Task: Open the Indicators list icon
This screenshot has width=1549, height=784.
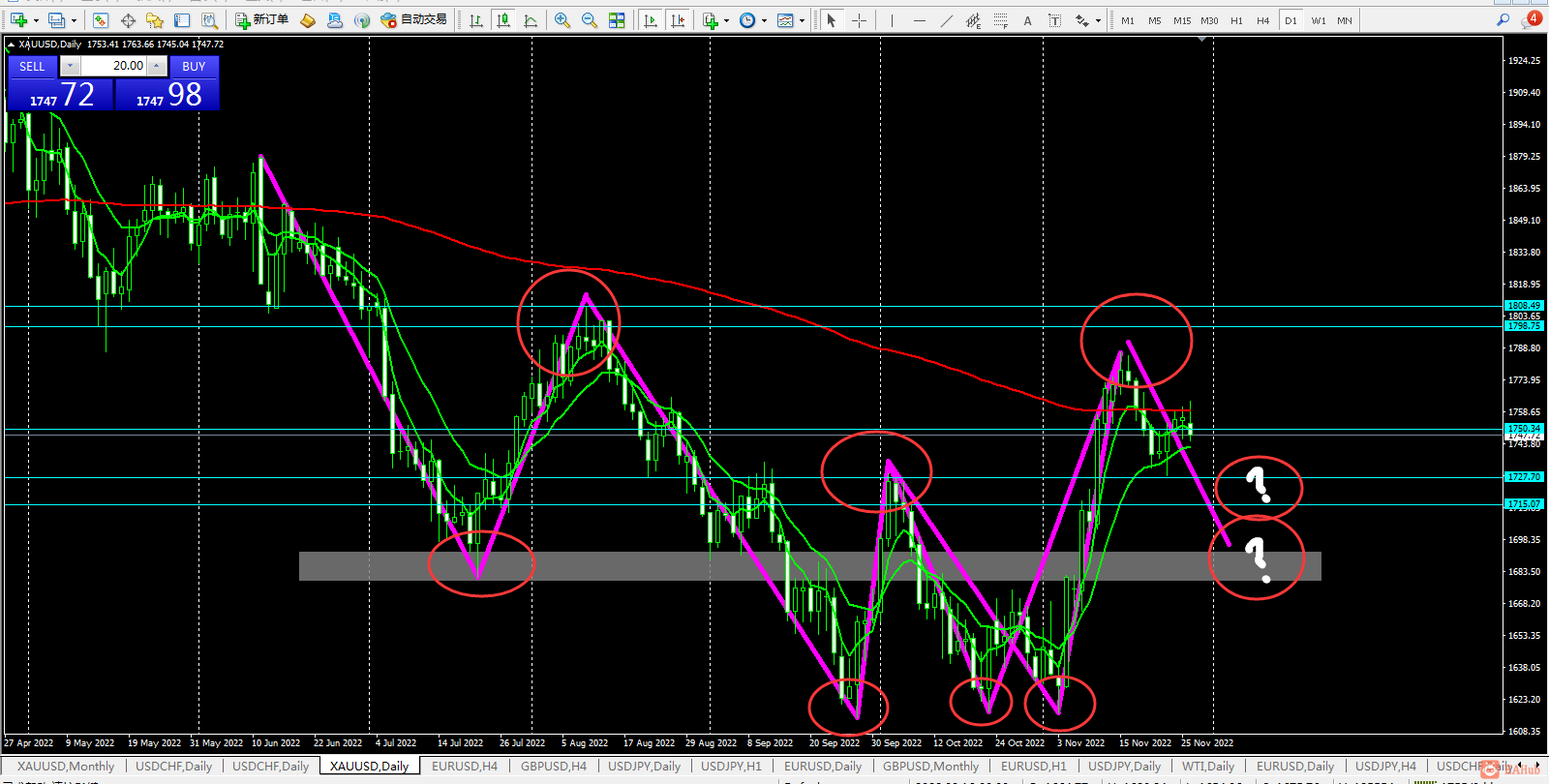Action: [711, 20]
